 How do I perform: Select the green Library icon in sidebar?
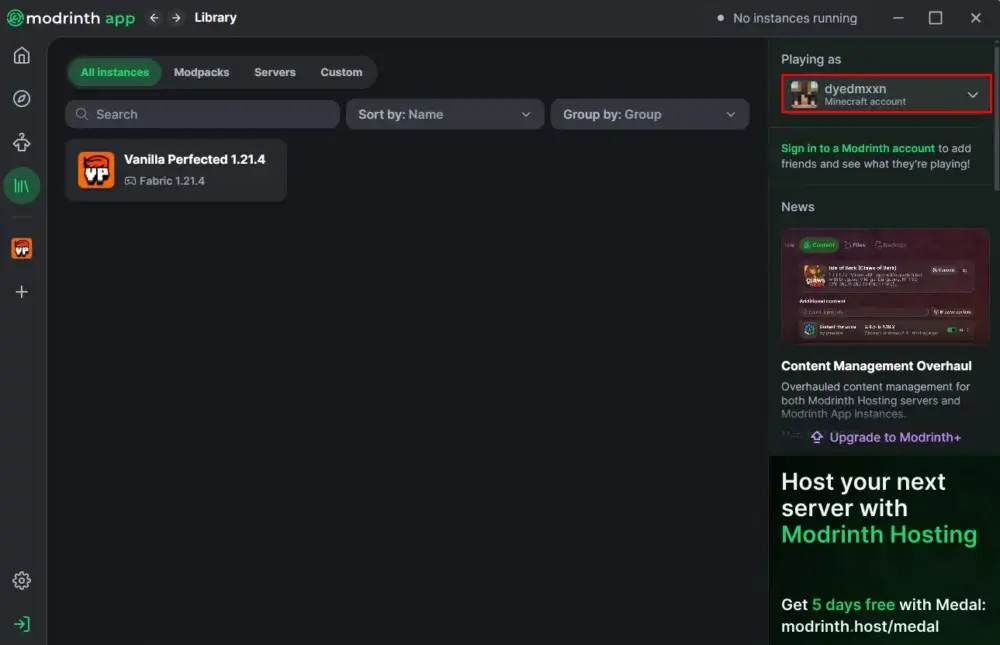coord(22,186)
